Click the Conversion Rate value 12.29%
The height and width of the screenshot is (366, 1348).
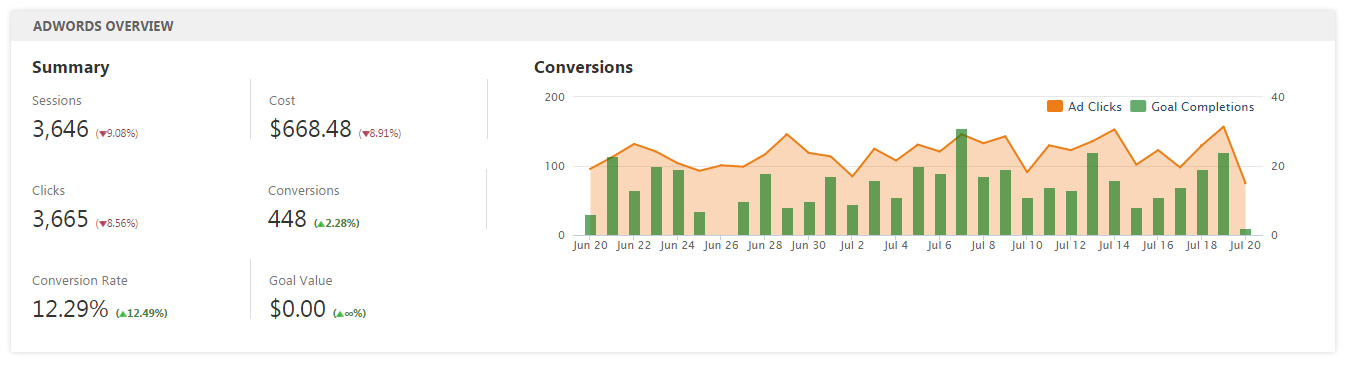[70, 310]
